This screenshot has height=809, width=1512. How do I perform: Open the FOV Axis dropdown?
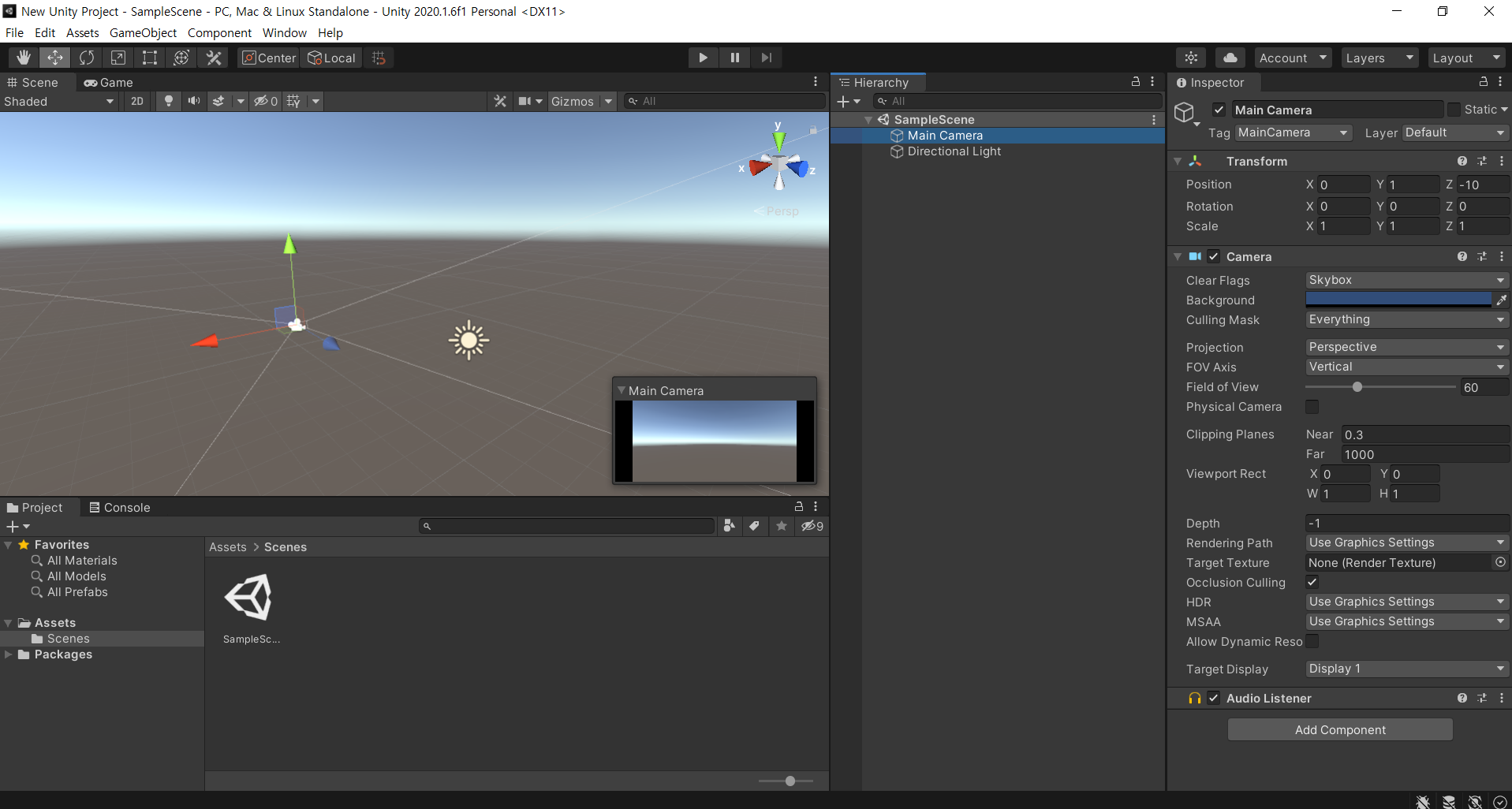click(1407, 367)
